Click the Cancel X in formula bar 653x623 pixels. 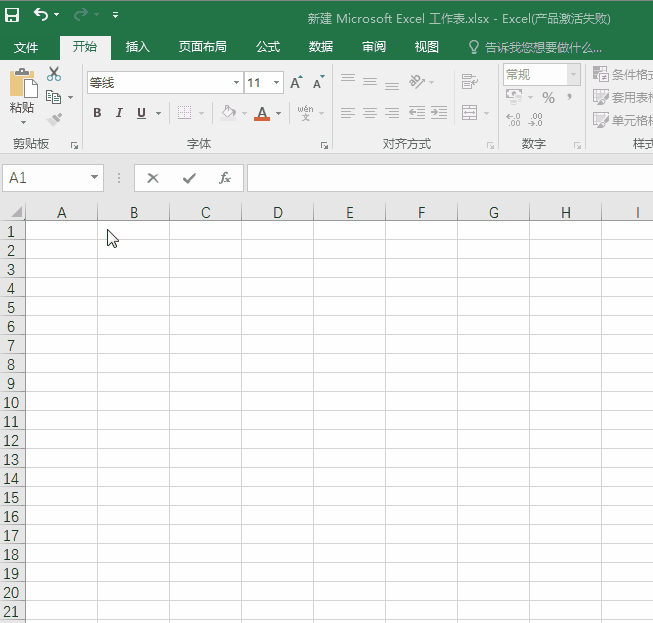(153, 178)
